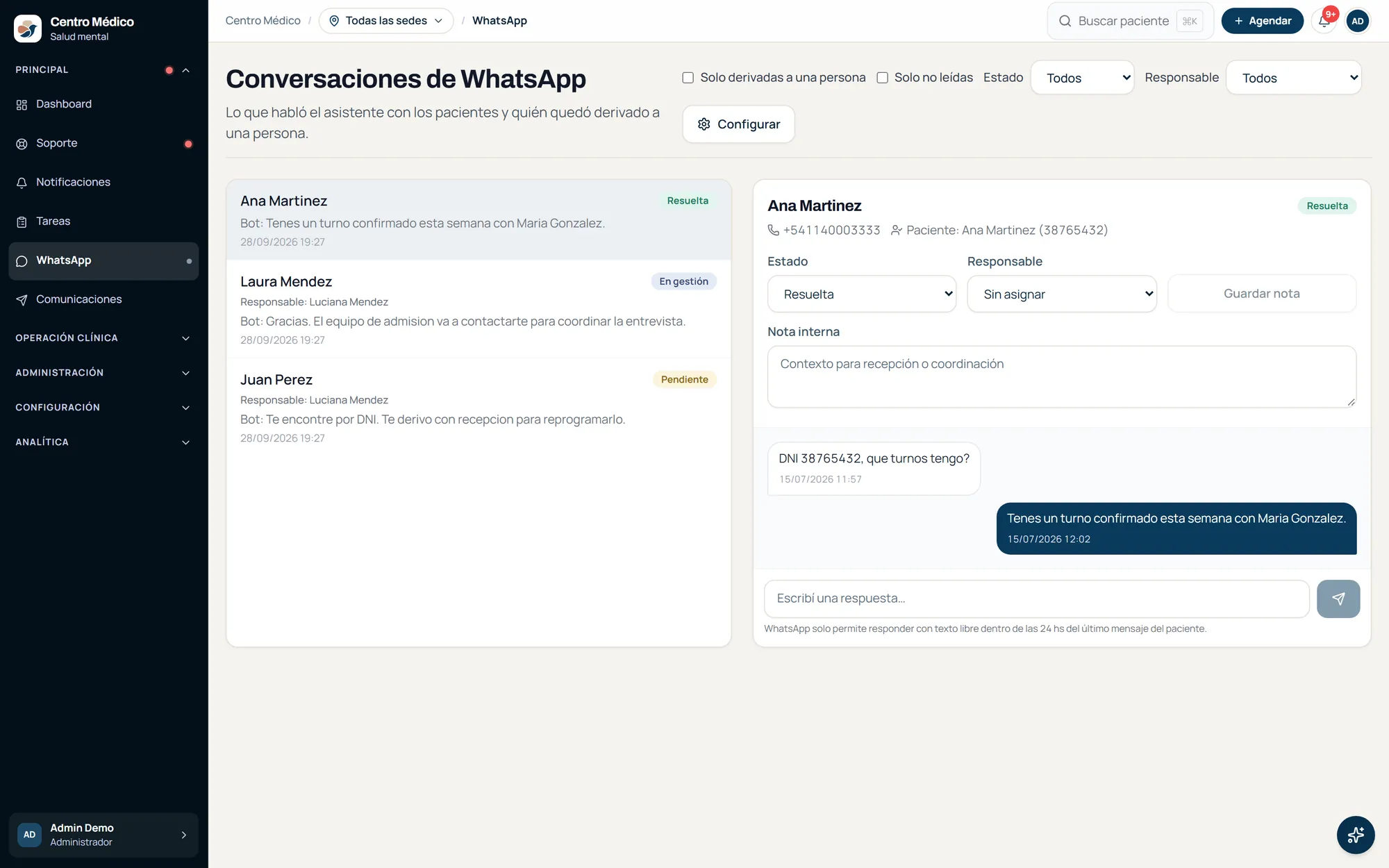
Task: Open the sparkle assistant floating button
Action: (1356, 835)
